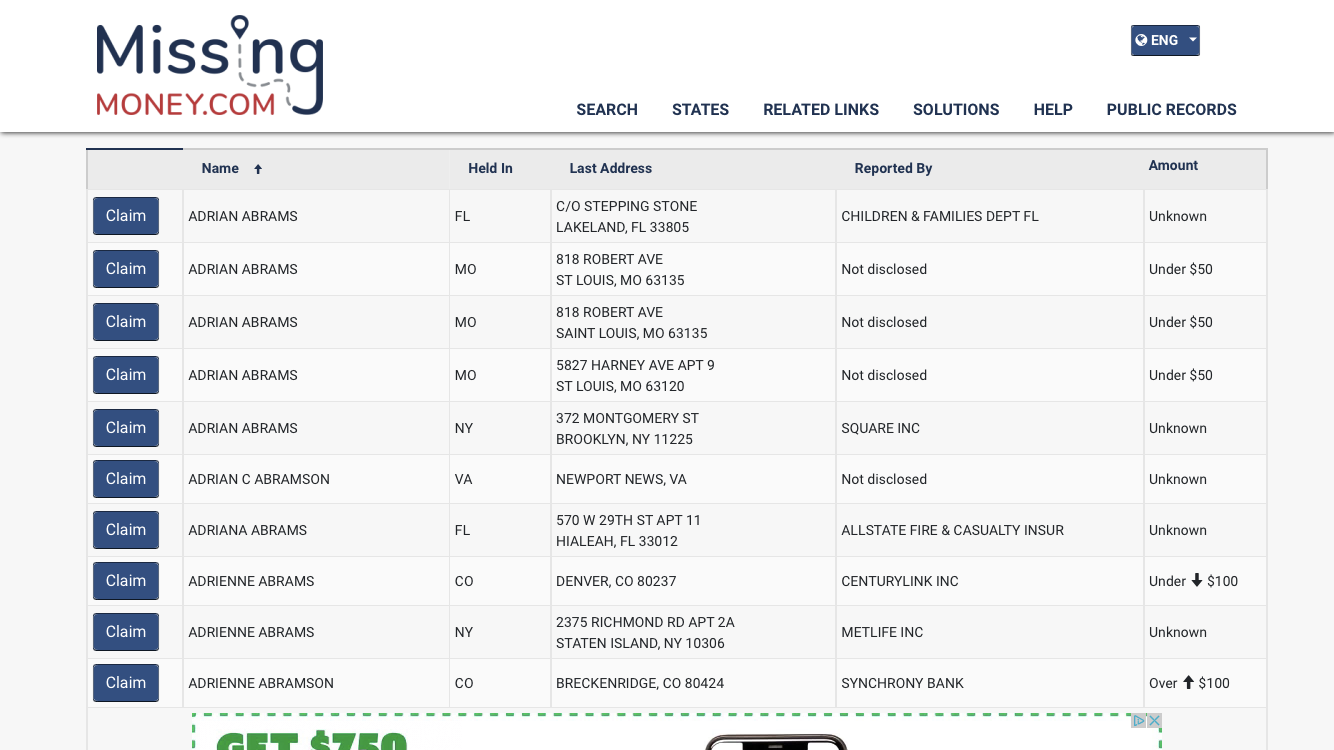Click the 2375 RICHMOND RD APT 2A address

(693, 632)
